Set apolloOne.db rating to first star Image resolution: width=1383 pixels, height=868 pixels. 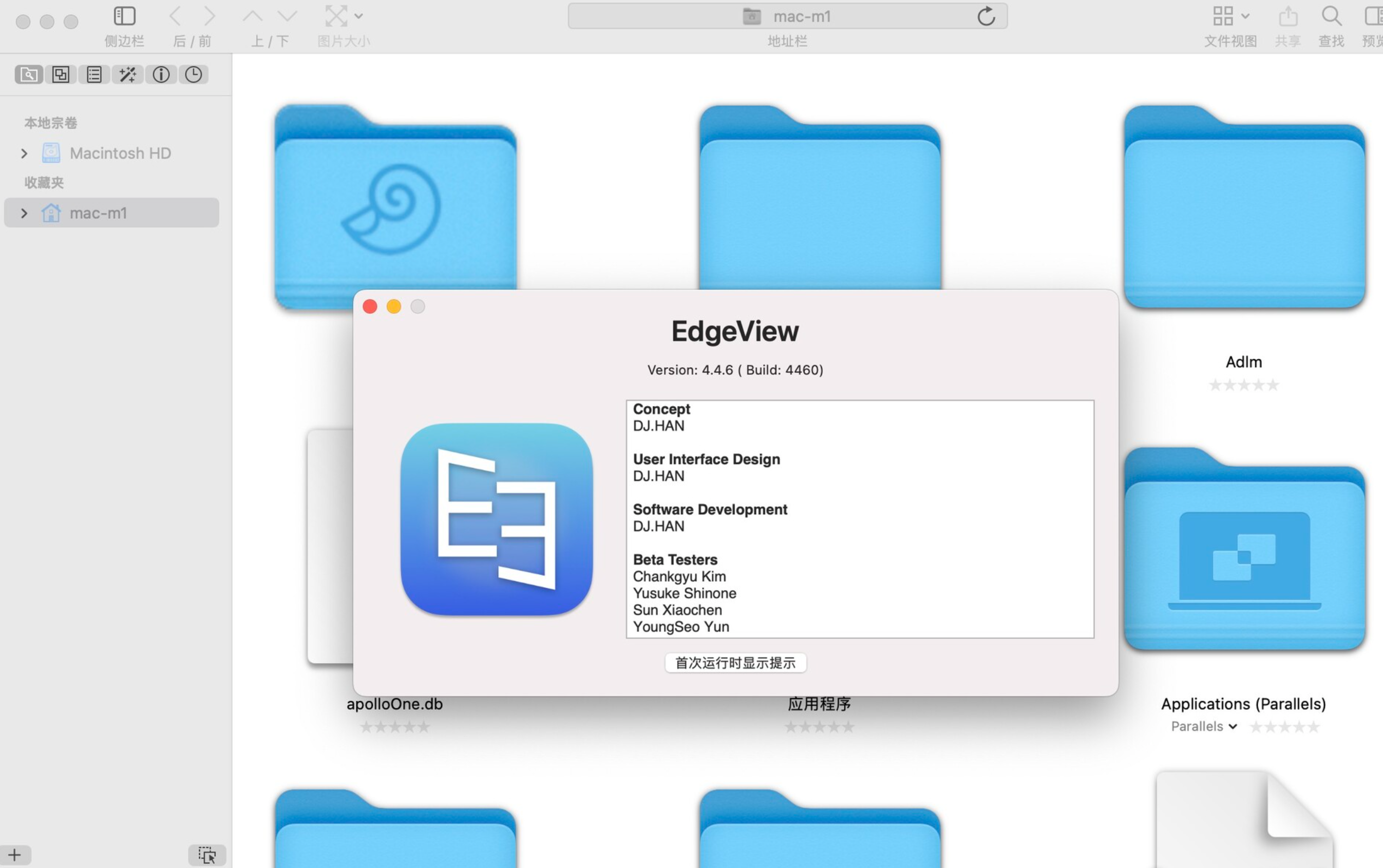click(367, 727)
